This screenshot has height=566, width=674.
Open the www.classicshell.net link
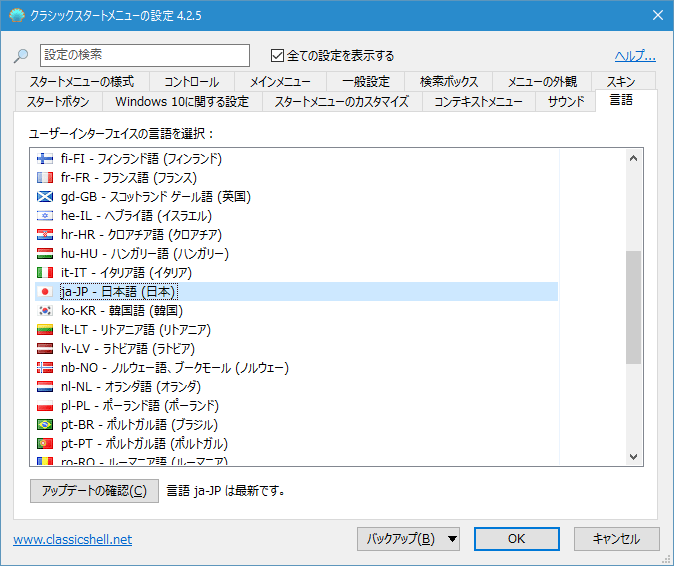(73, 539)
